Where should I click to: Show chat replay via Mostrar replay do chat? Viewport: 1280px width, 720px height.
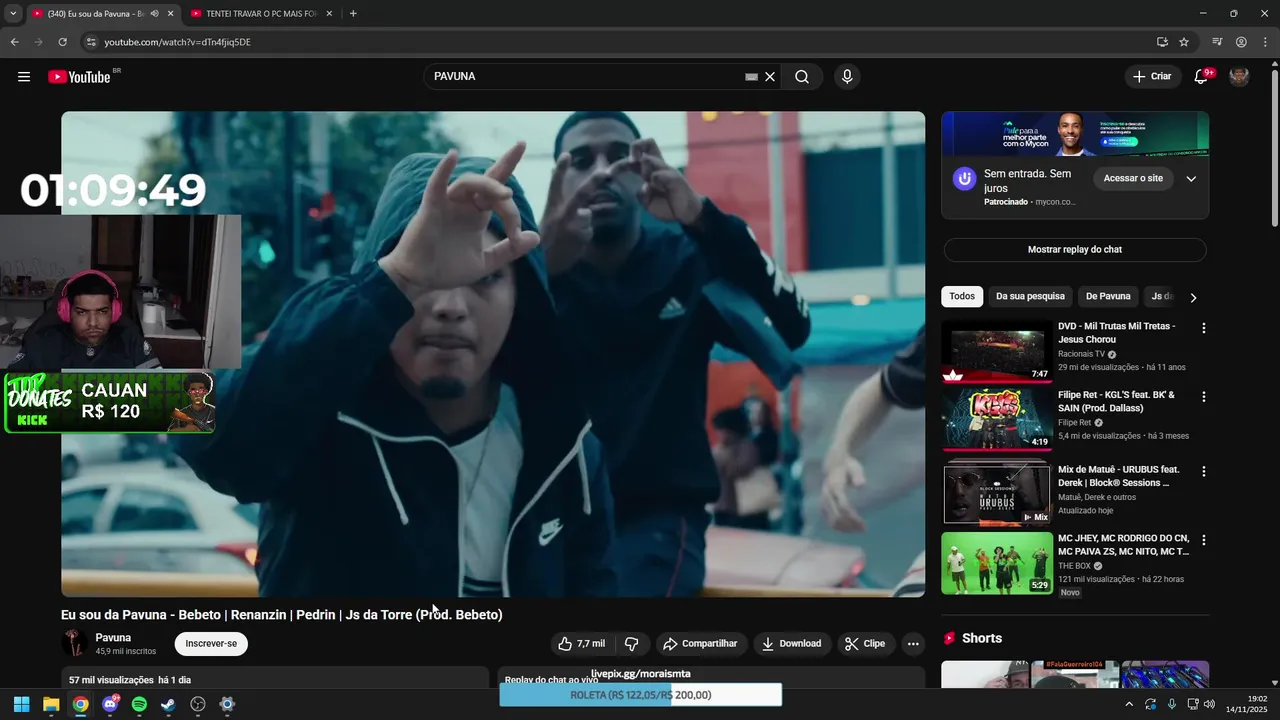coord(1075,250)
